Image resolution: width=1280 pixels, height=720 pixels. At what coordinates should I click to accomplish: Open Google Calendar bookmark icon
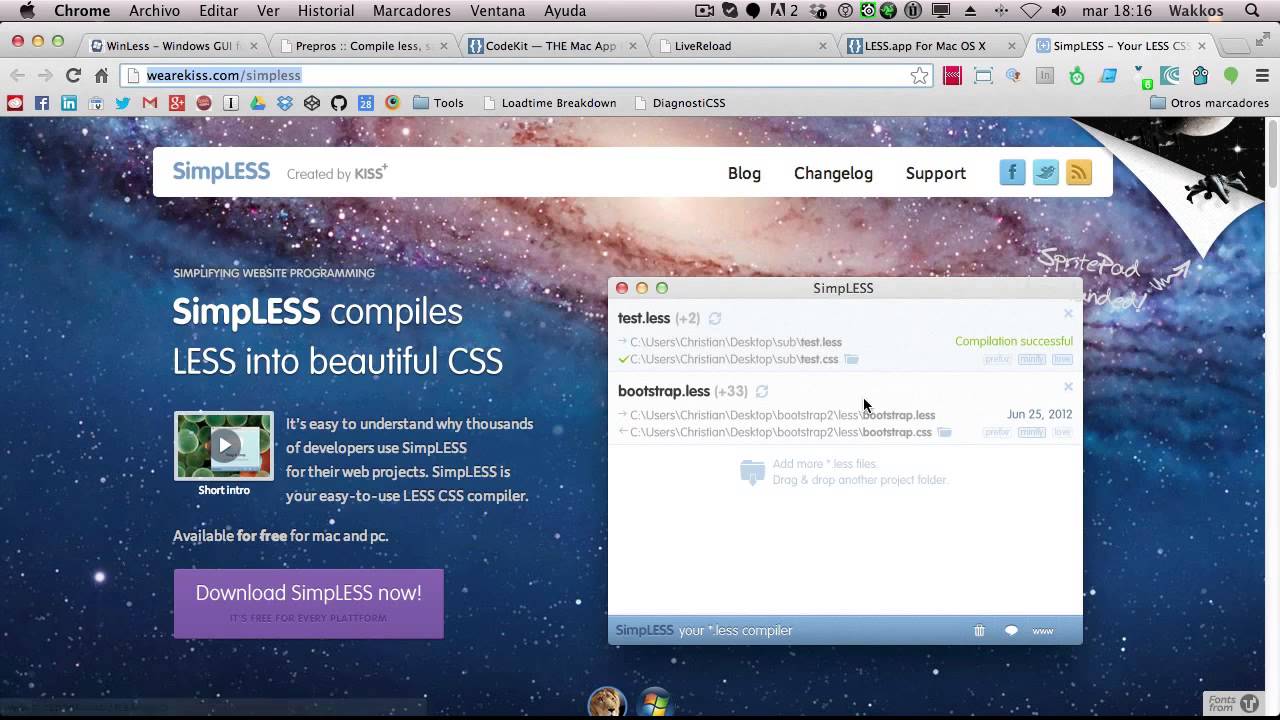click(366, 103)
